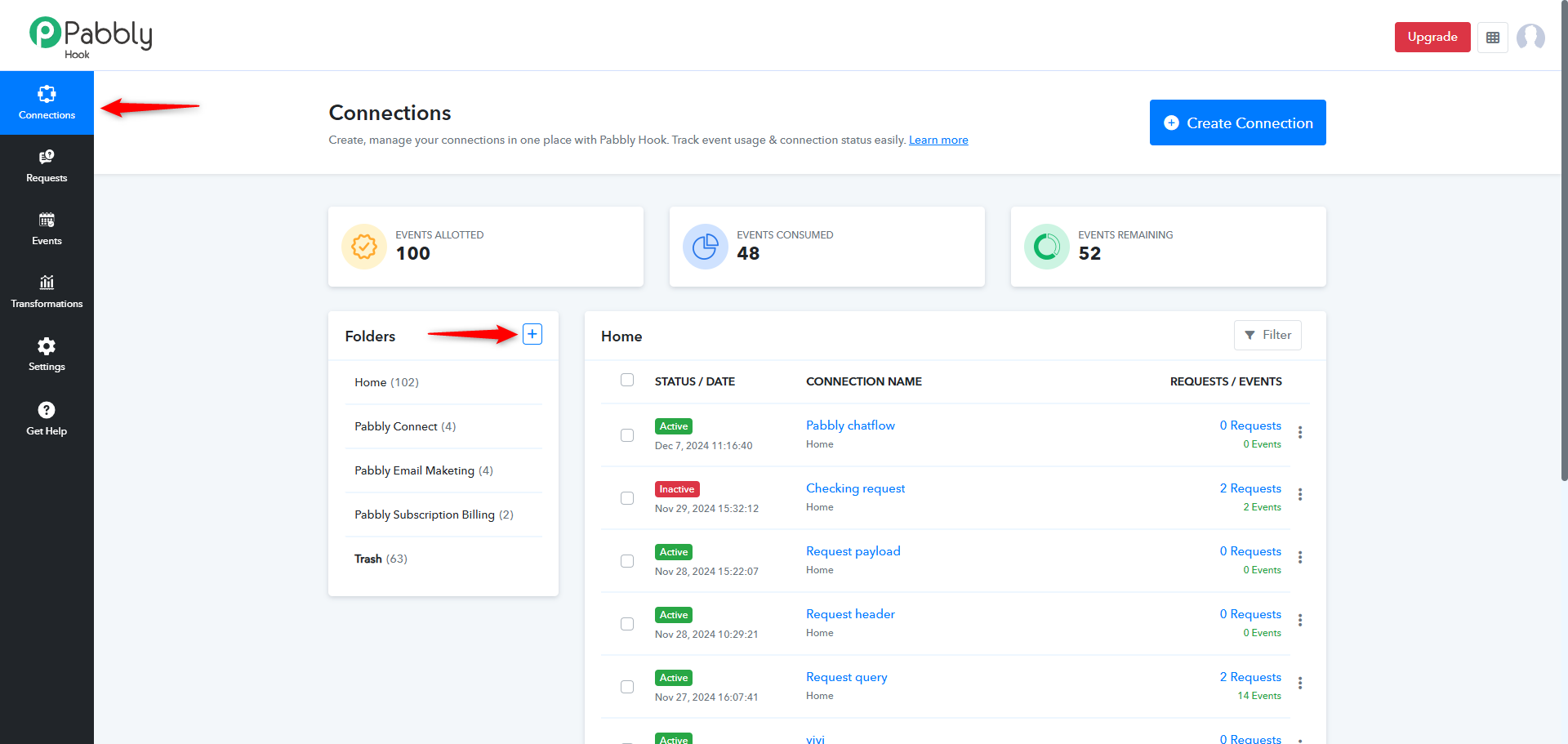Select the Request query checkbox
The width and height of the screenshot is (1568, 744).
coord(627,687)
